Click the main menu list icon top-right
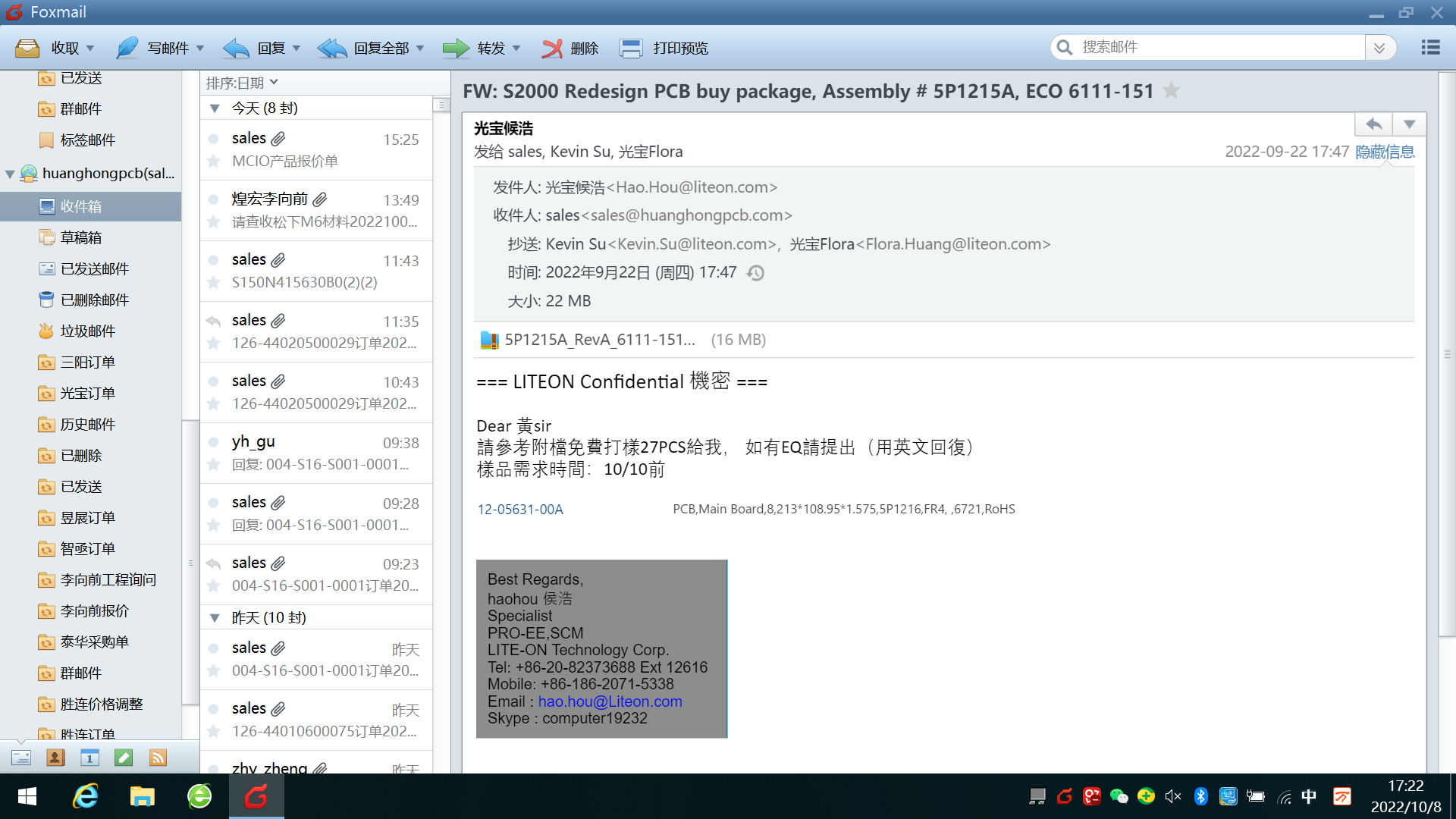This screenshot has width=1456, height=819. coord(1430,48)
